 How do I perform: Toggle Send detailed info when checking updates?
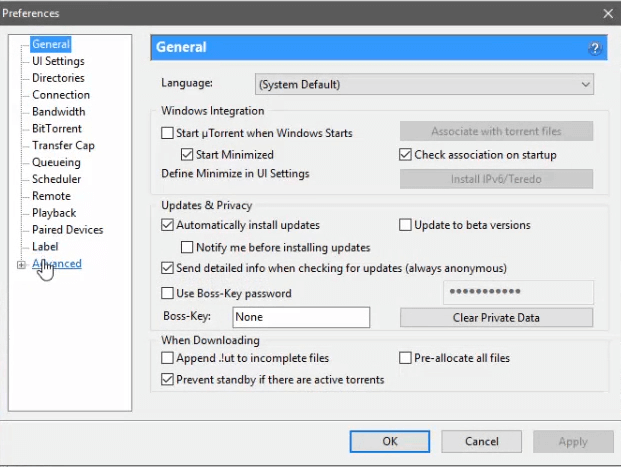coord(167,268)
